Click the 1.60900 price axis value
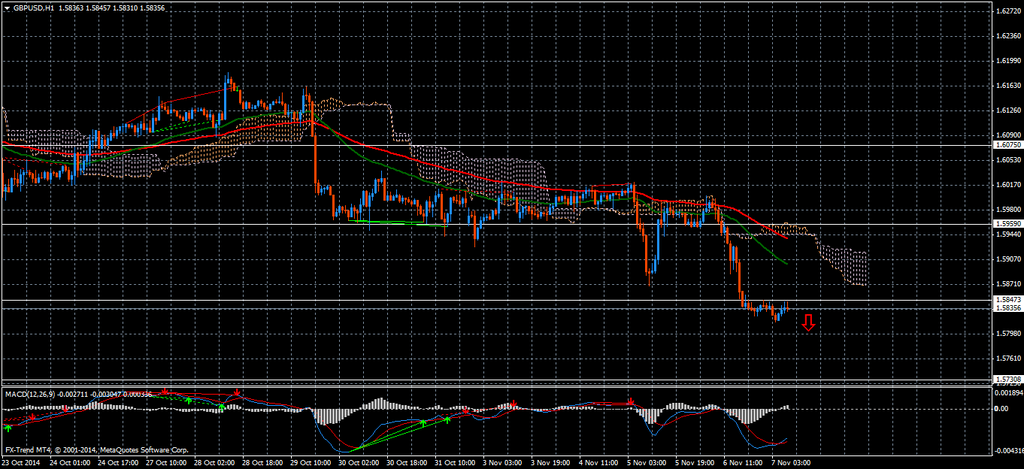Image resolution: width=1024 pixels, height=469 pixels. 1008,135
